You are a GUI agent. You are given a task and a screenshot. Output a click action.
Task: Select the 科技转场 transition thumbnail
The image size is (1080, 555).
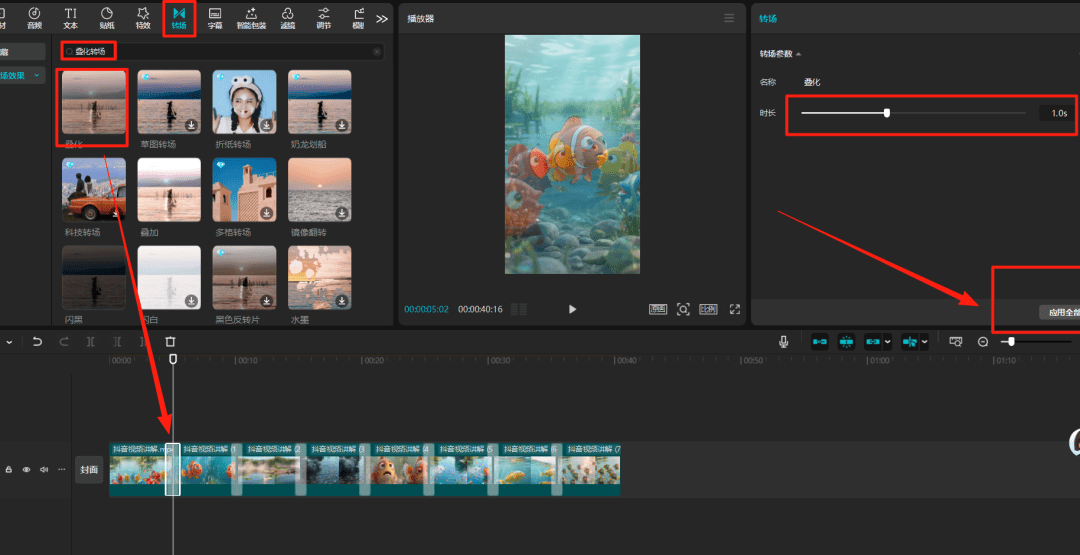(x=94, y=190)
